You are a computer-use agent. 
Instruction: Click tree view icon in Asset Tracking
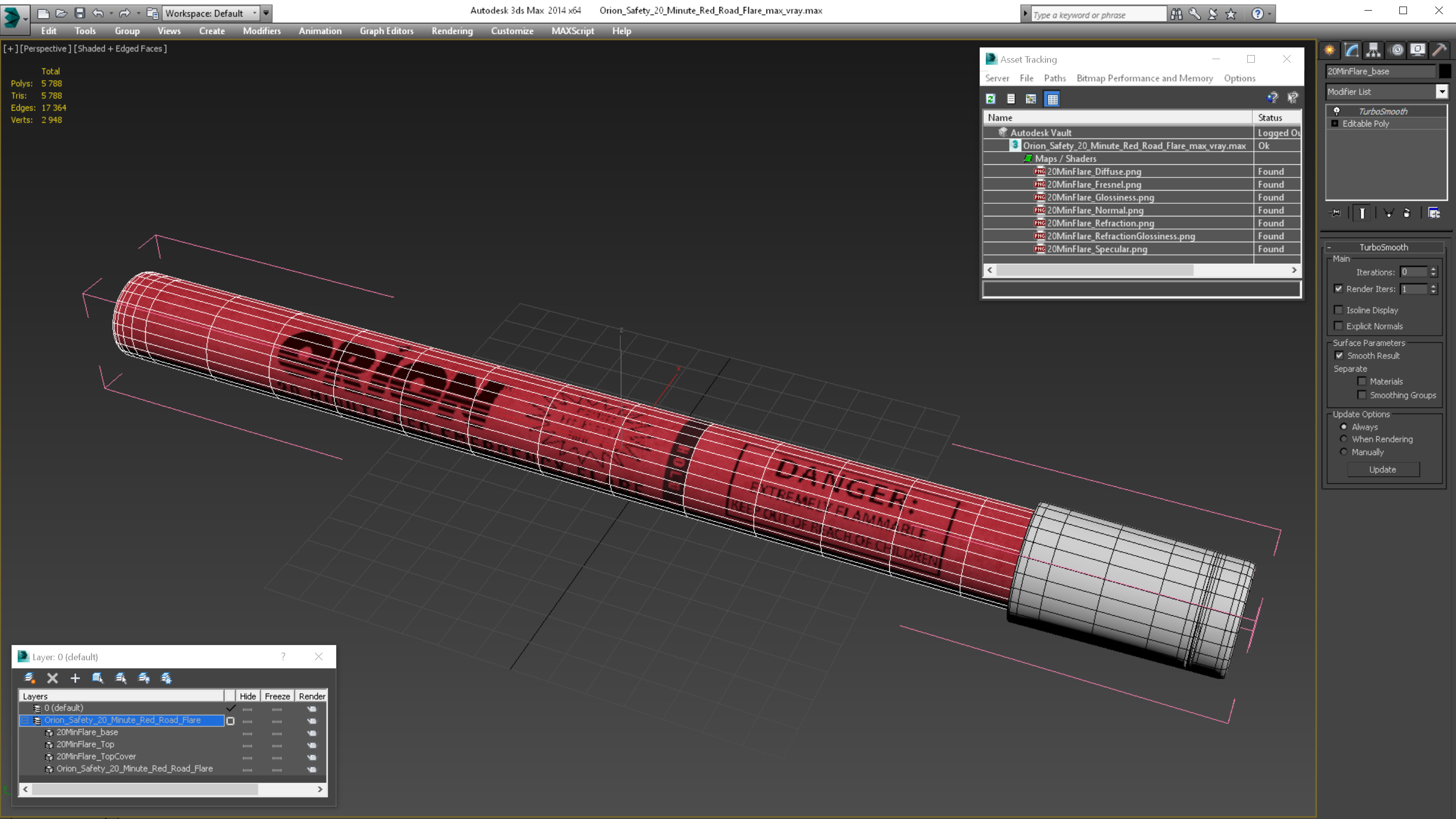tap(1031, 99)
